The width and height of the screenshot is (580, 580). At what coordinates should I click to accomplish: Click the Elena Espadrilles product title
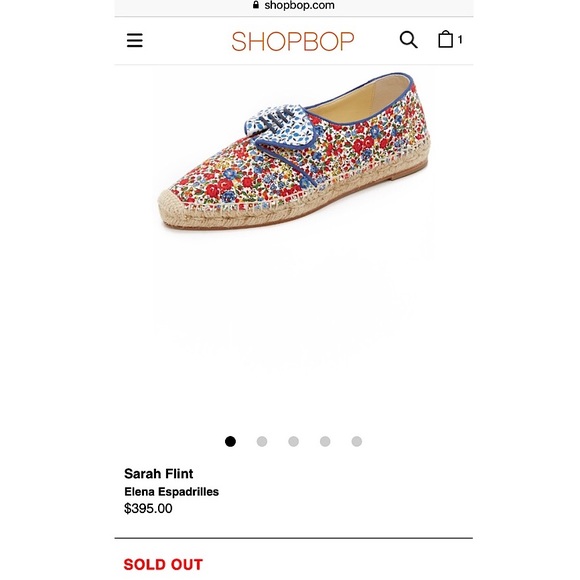click(x=171, y=492)
